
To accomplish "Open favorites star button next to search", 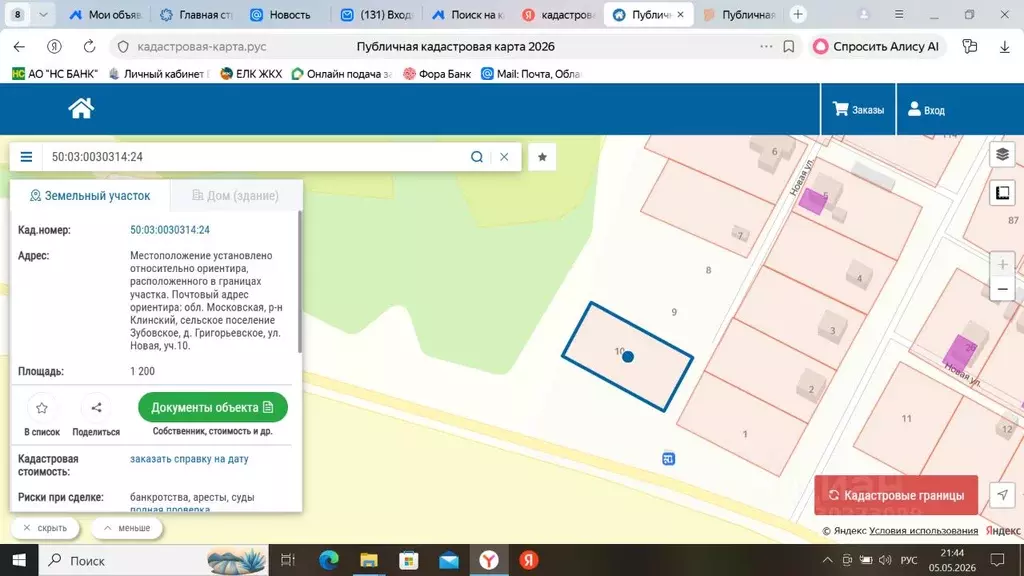I will (x=542, y=157).
